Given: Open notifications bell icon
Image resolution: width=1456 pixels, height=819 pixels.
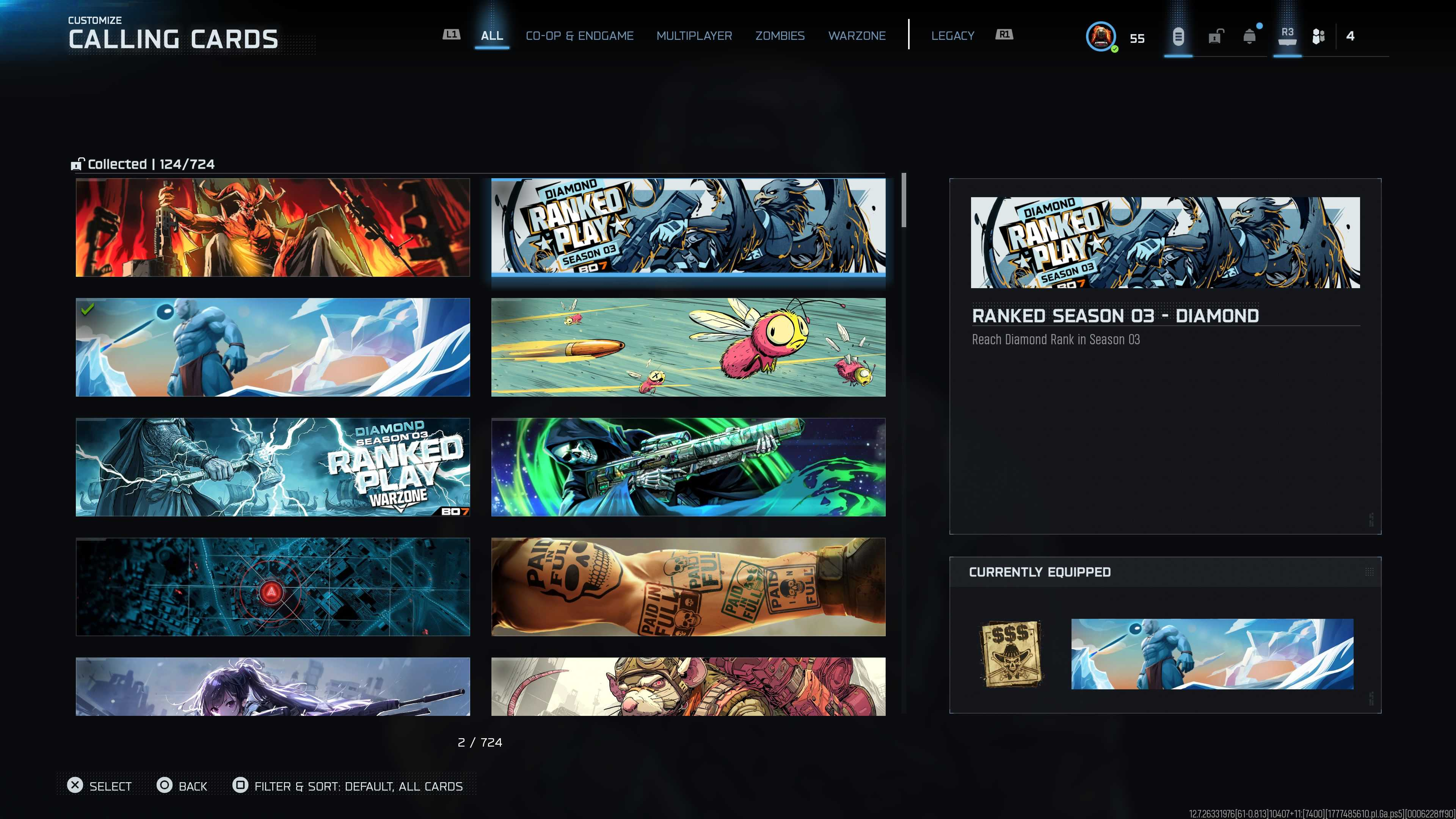Looking at the screenshot, I should point(1250,37).
